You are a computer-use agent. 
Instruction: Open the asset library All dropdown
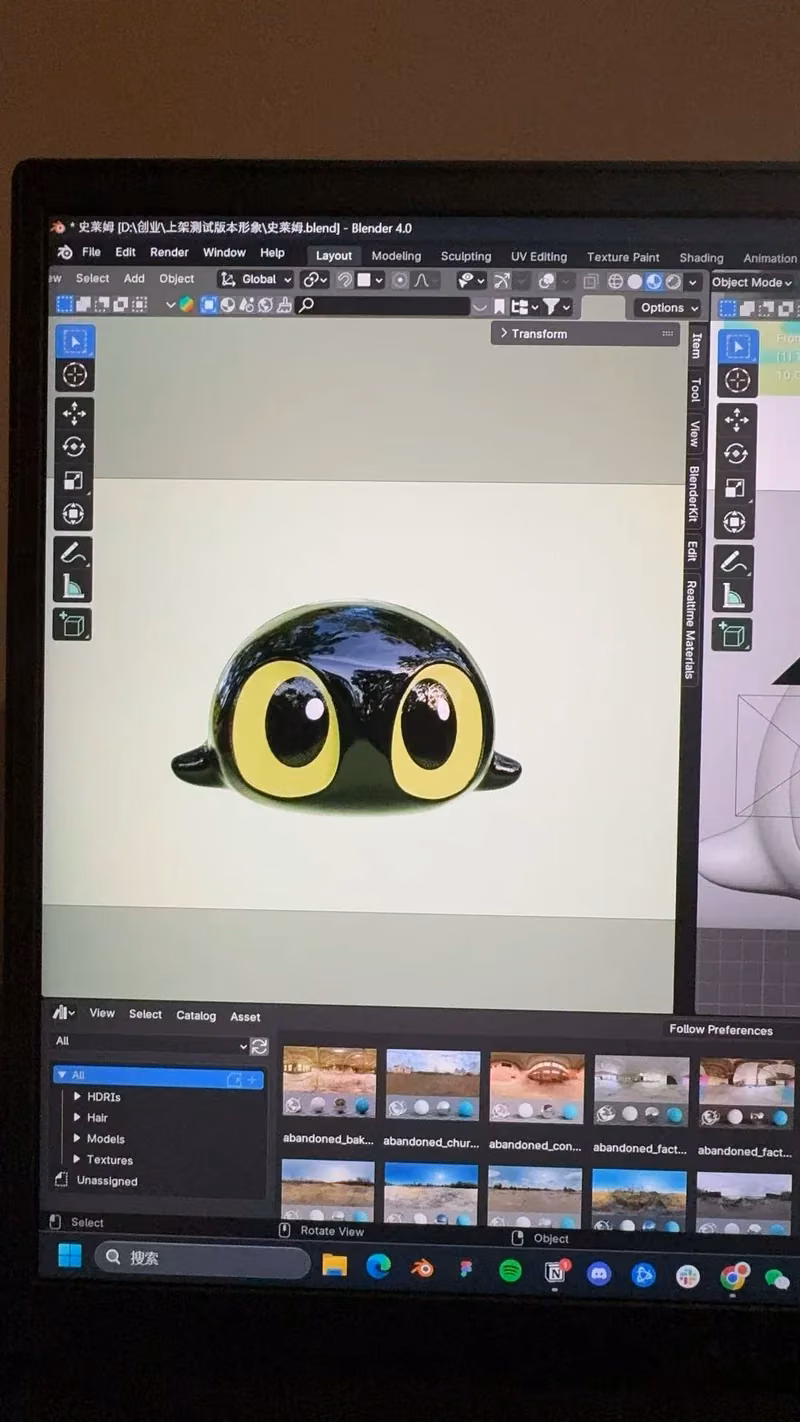pos(150,1043)
